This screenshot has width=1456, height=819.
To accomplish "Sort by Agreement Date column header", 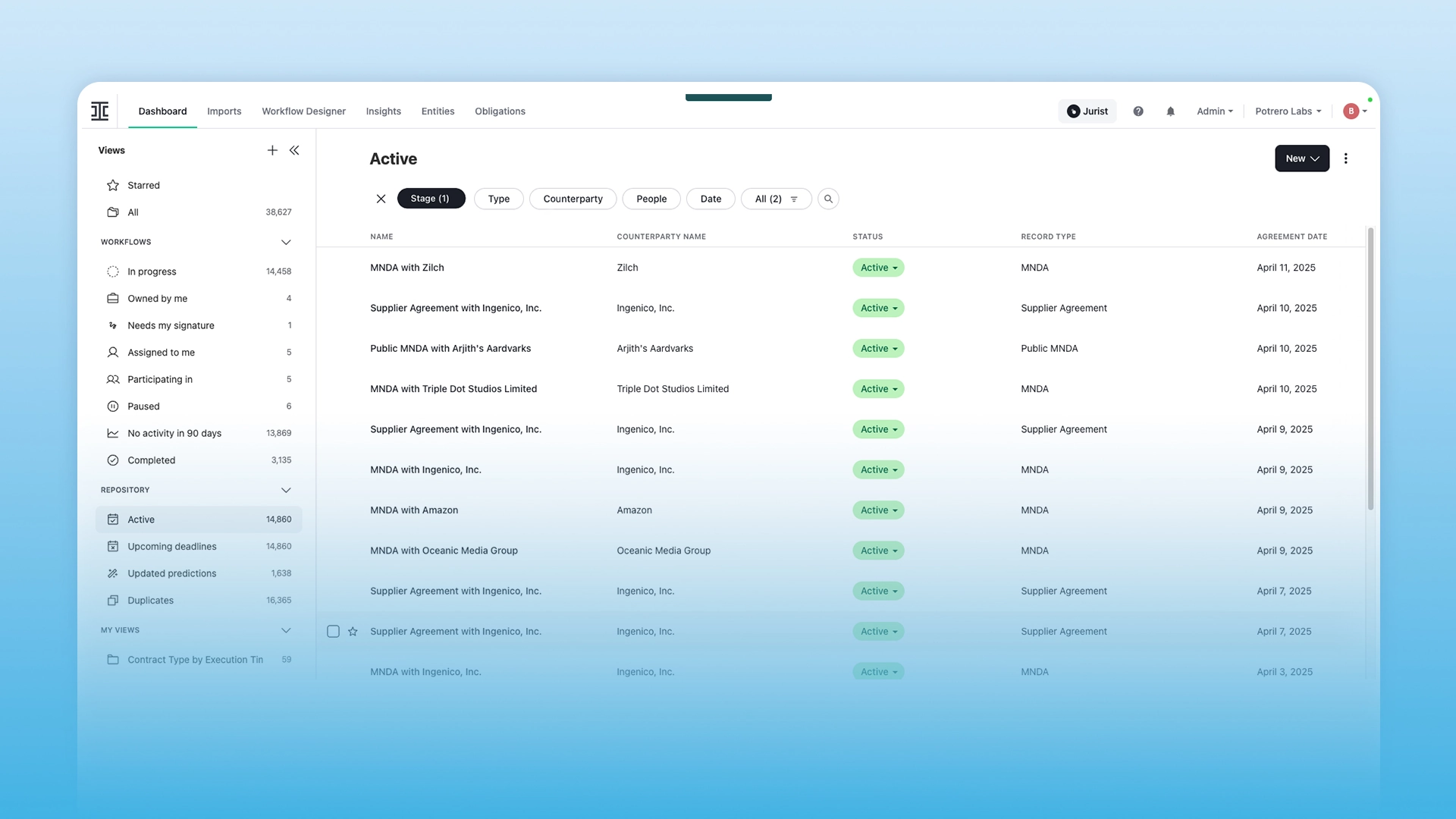I will [x=1291, y=237].
